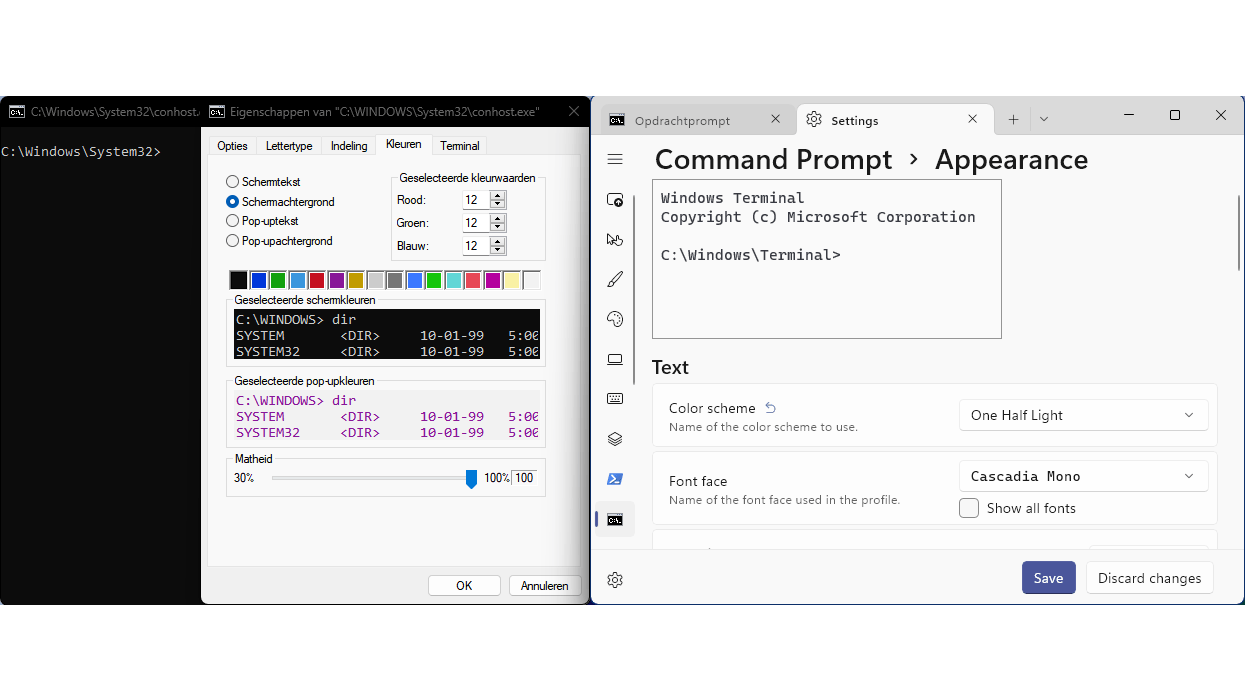Image resolution: width=1245 pixels, height=700 pixels.
Task: Click the Discard changes button
Action: pos(1150,578)
